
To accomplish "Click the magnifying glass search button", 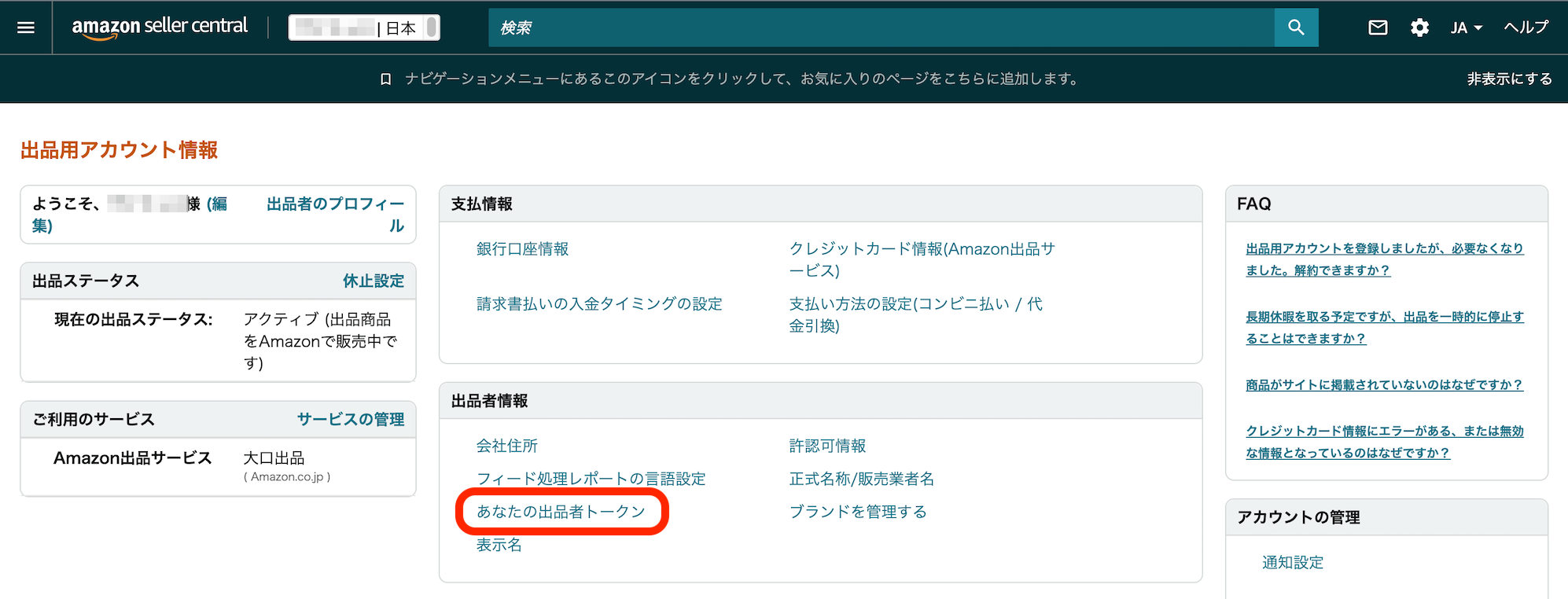I will (x=1296, y=28).
